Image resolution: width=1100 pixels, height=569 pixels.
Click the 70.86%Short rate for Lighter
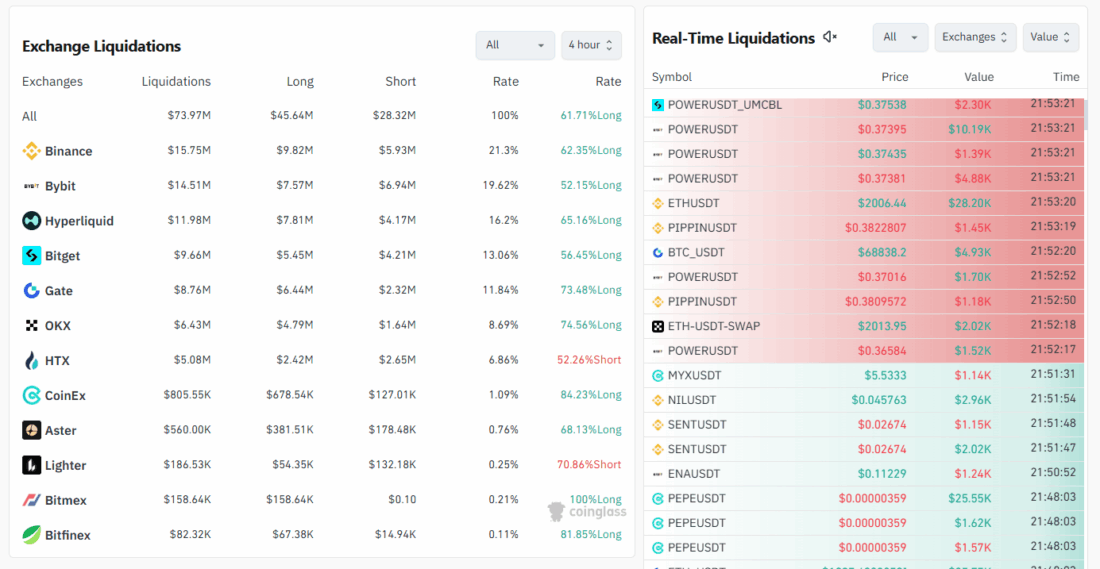[589, 464]
